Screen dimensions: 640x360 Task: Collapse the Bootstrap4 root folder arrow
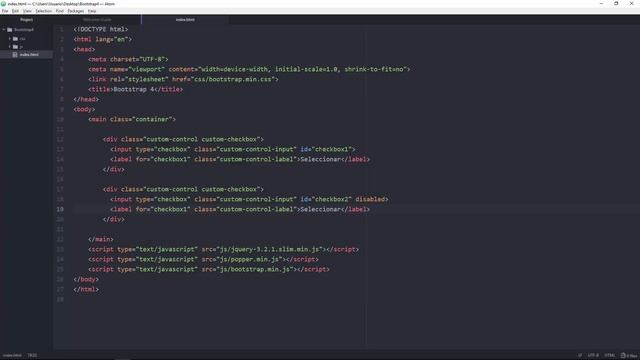pyautogui.click(x=4, y=30)
